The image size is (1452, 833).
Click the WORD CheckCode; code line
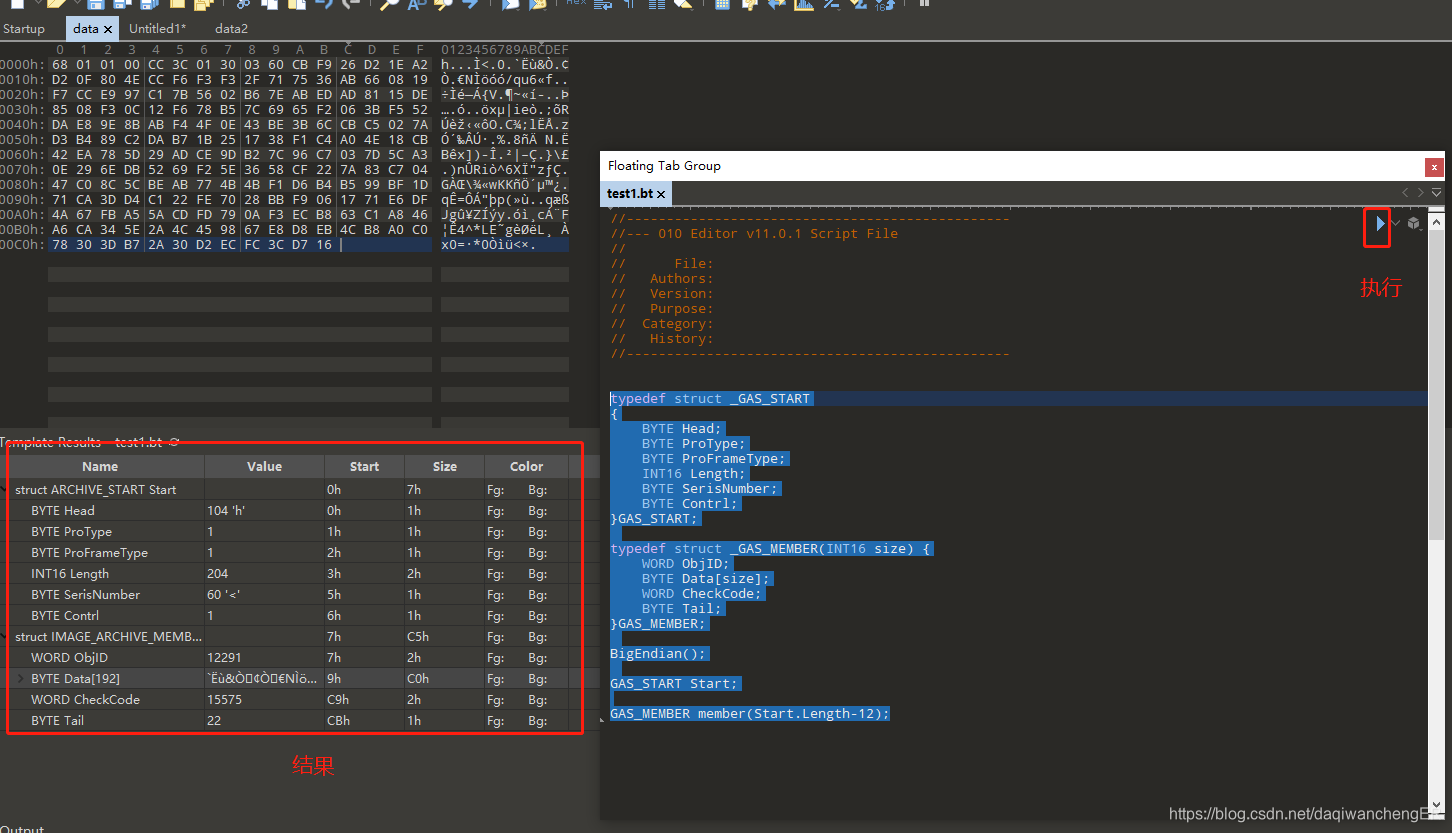(x=701, y=593)
